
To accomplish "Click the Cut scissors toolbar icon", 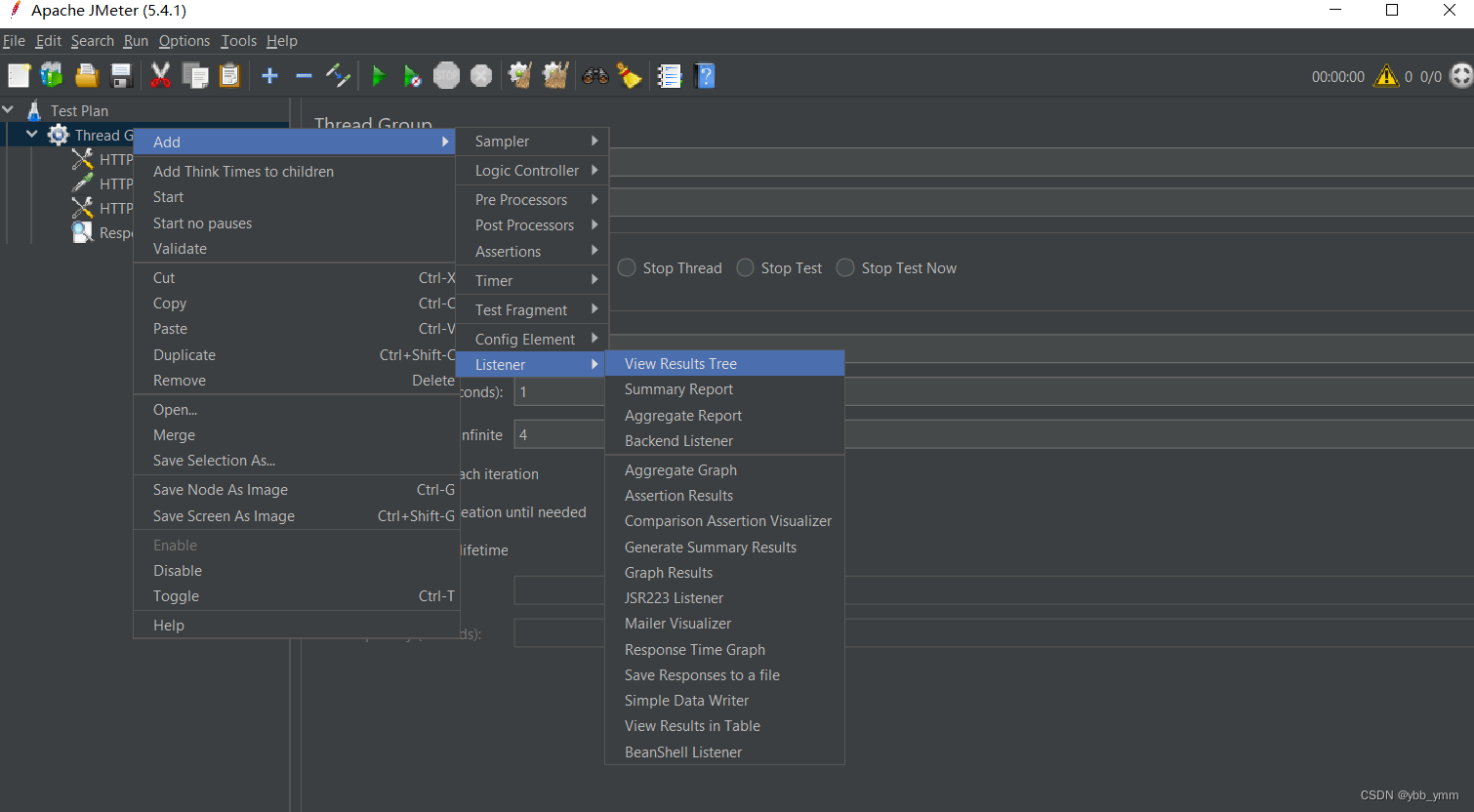I will click(x=160, y=75).
